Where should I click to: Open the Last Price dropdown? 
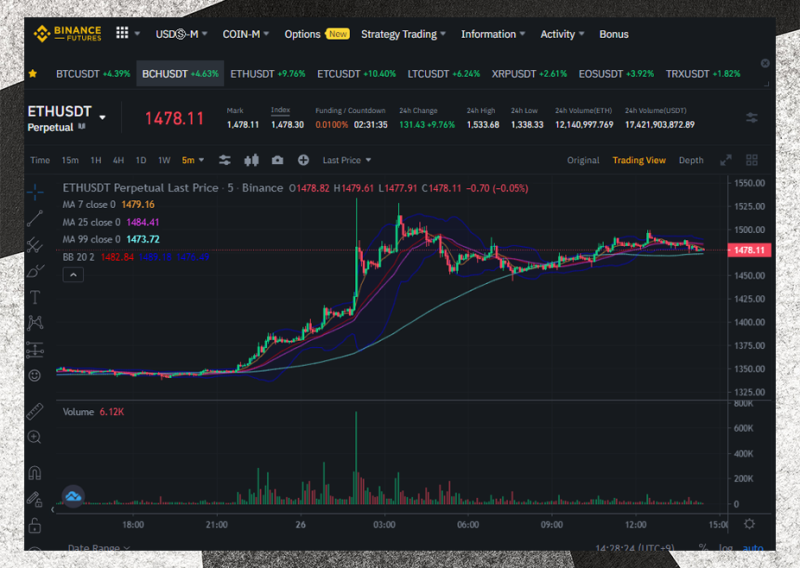click(x=346, y=160)
